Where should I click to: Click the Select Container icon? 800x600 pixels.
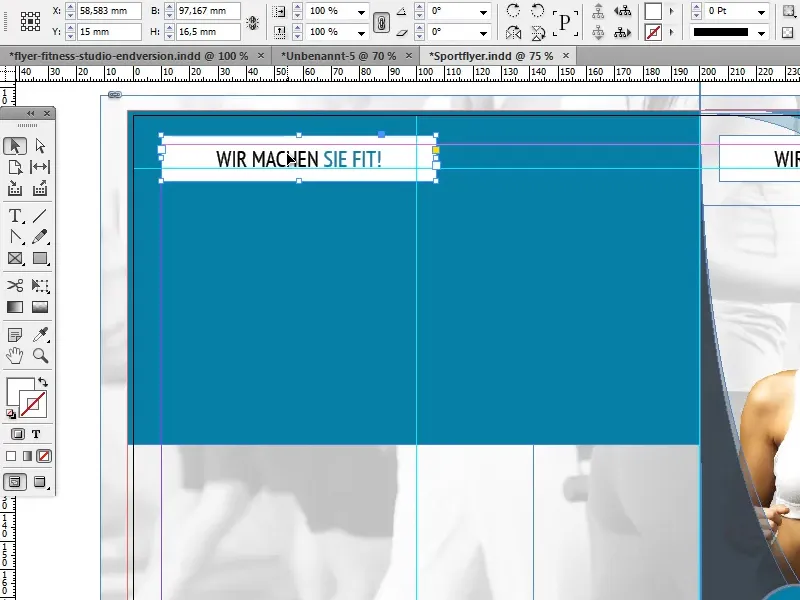598,11
